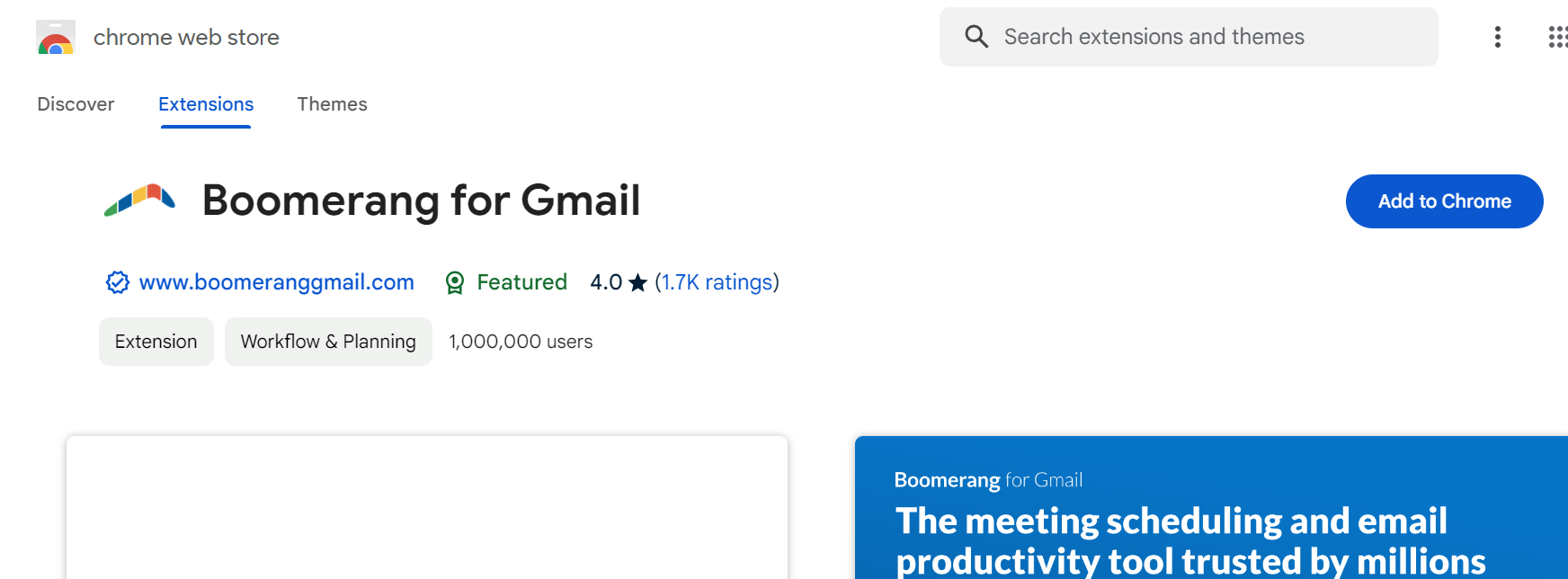
Task: Click the Extension category chip
Action: pos(156,342)
